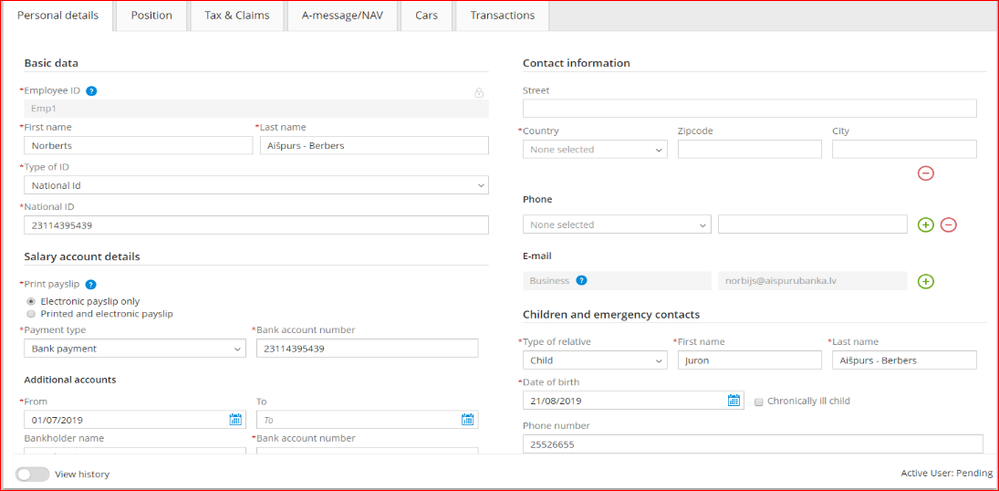The image size is (999, 491).
Task: Click the Street input field
Action: tap(750, 108)
